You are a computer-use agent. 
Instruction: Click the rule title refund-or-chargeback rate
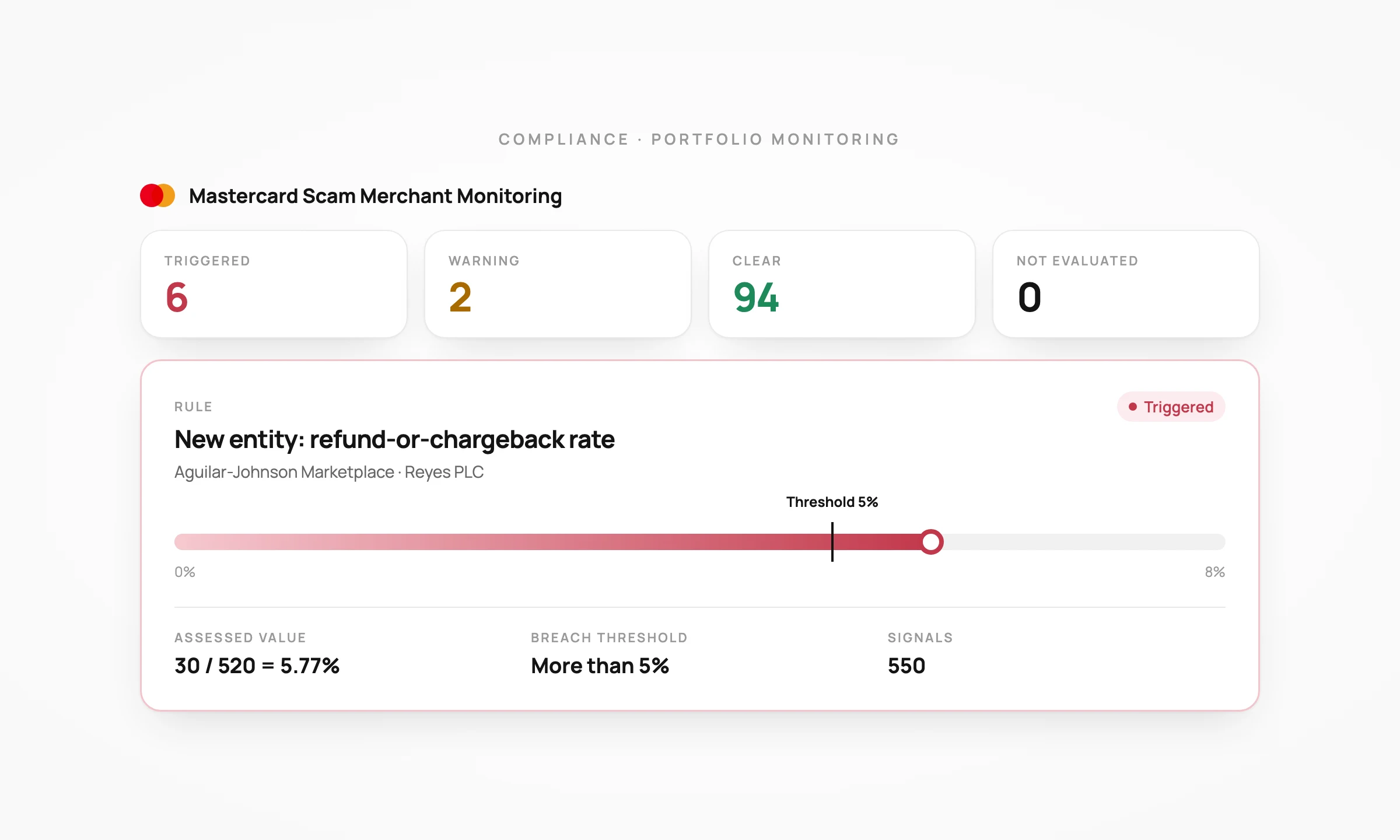click(394, 439)
